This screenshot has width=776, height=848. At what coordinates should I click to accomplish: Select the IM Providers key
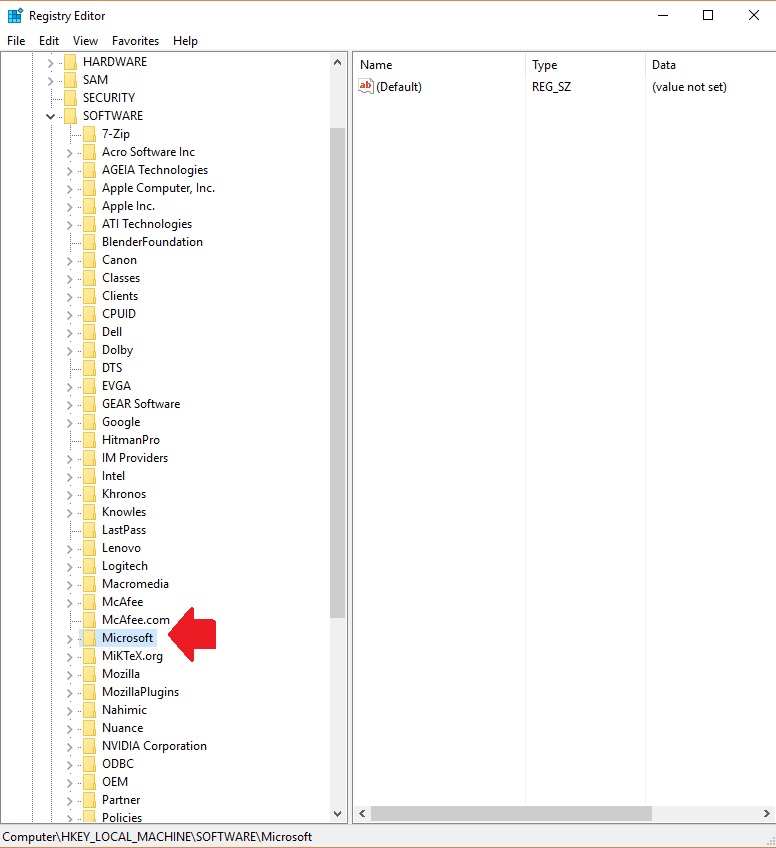pos(135,458)
